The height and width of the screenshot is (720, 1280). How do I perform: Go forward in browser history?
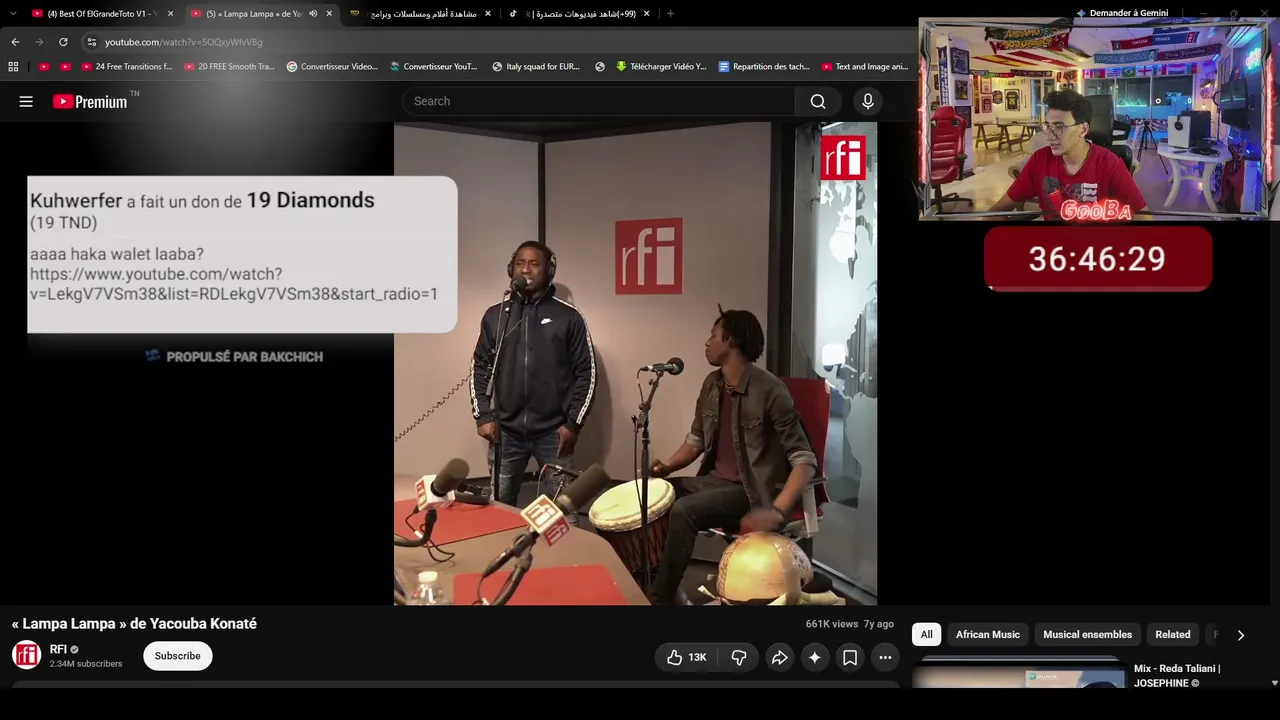coord(39,42)
